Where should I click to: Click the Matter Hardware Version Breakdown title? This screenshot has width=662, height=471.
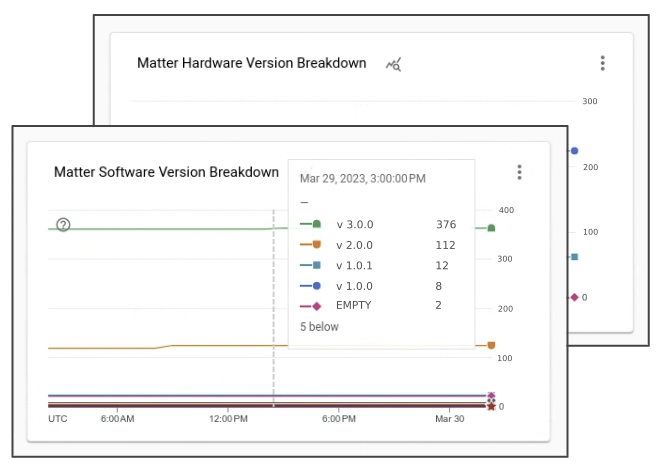tap(252, 63)
